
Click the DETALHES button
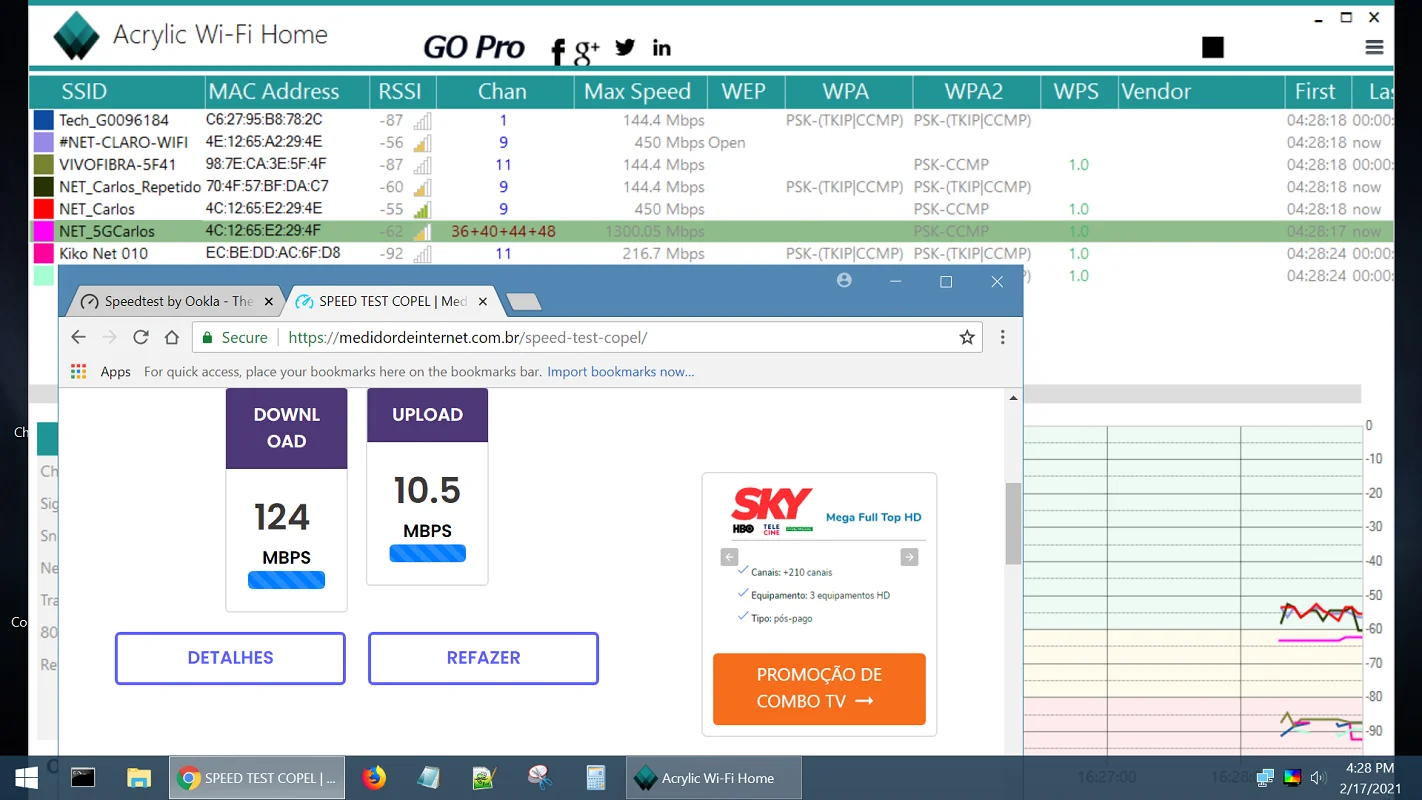click(230, 658)
